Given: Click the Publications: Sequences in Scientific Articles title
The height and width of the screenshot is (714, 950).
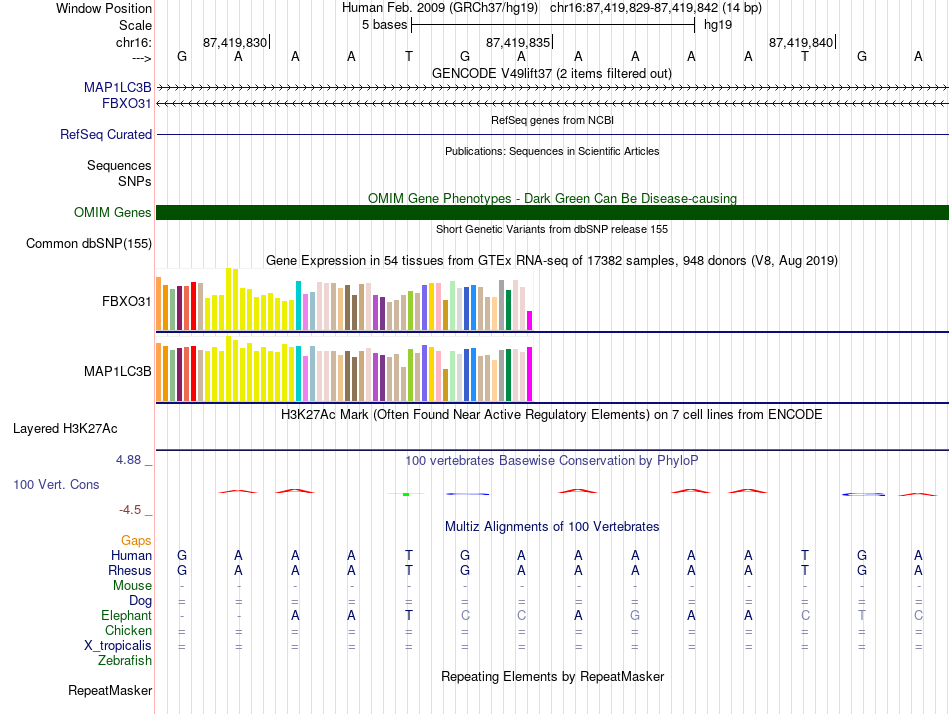Looking at the screenshot, I should click(552, 151).
